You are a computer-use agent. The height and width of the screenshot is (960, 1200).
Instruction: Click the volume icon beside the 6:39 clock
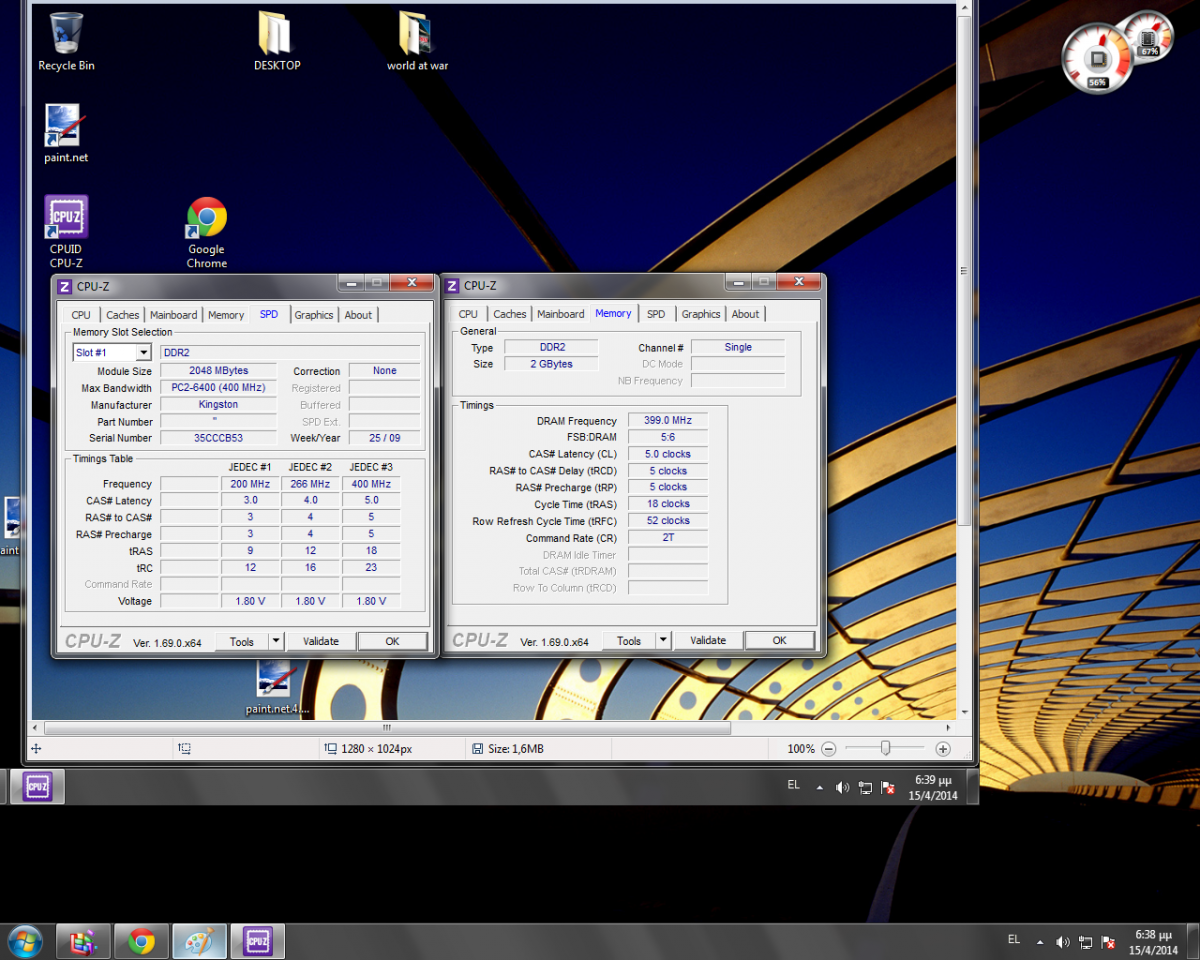(x=842, y=788)
